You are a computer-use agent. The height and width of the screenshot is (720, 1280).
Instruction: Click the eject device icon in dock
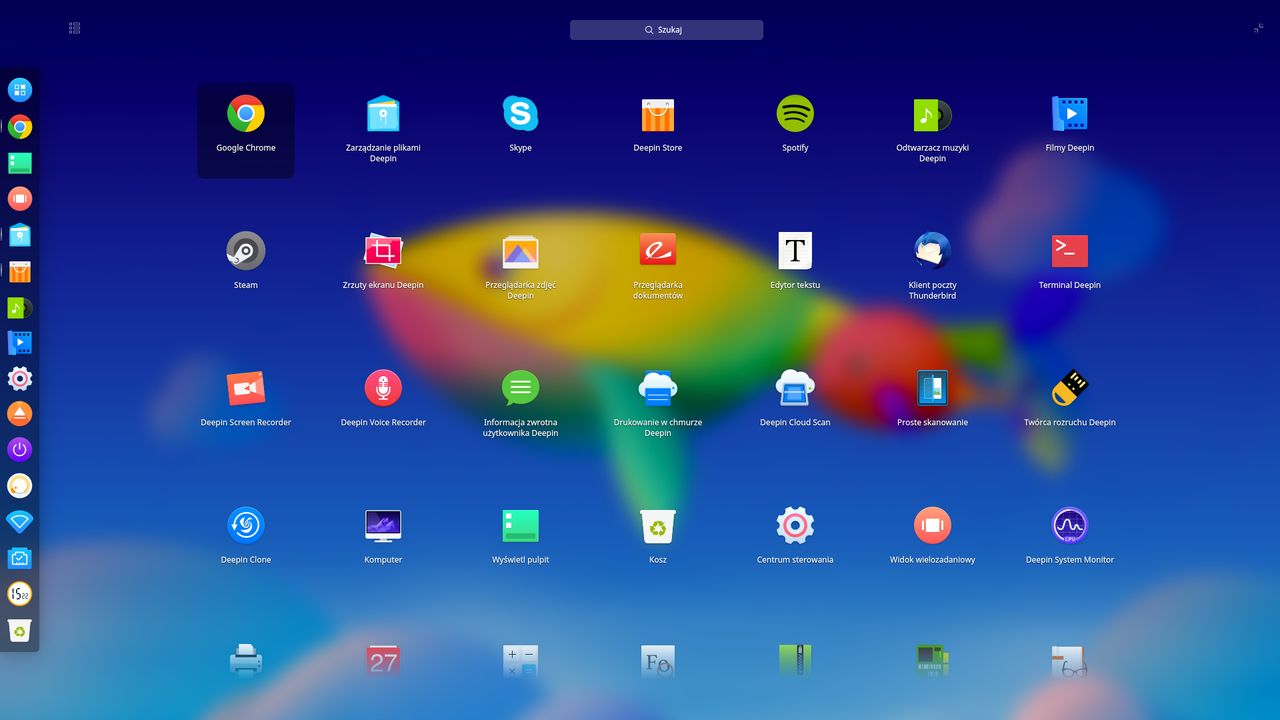point(20,413)
